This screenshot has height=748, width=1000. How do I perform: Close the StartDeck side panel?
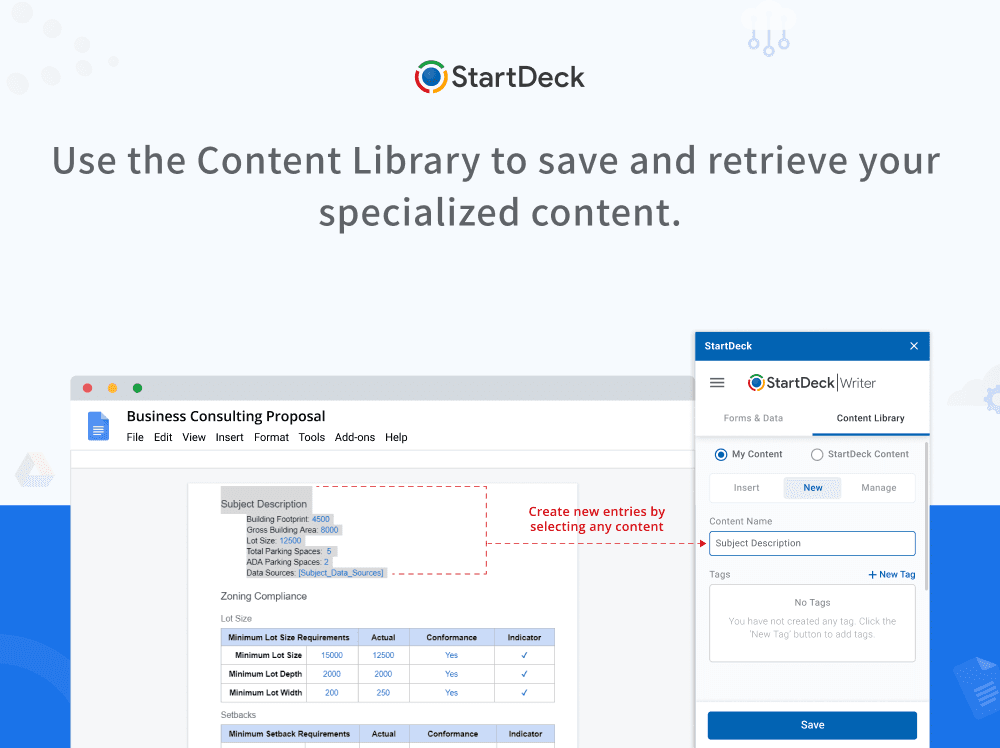click(x=914, y=346)
